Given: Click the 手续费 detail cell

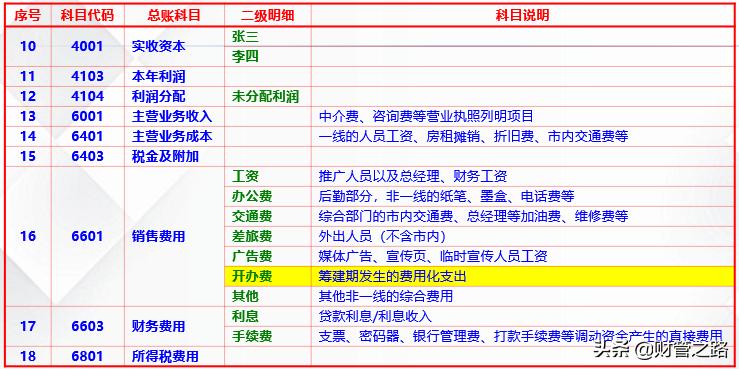Looking at the screenshot, I should (267, 336).
